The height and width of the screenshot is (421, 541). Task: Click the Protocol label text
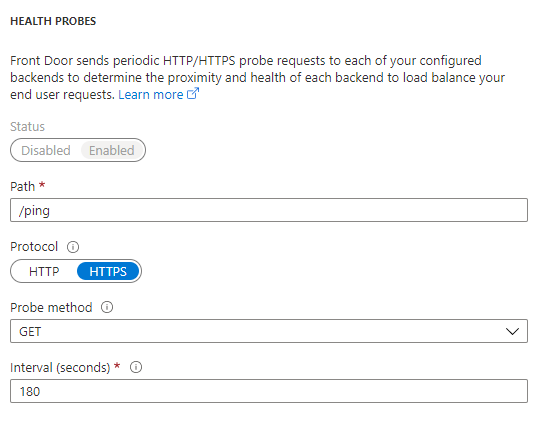point(34,247)
